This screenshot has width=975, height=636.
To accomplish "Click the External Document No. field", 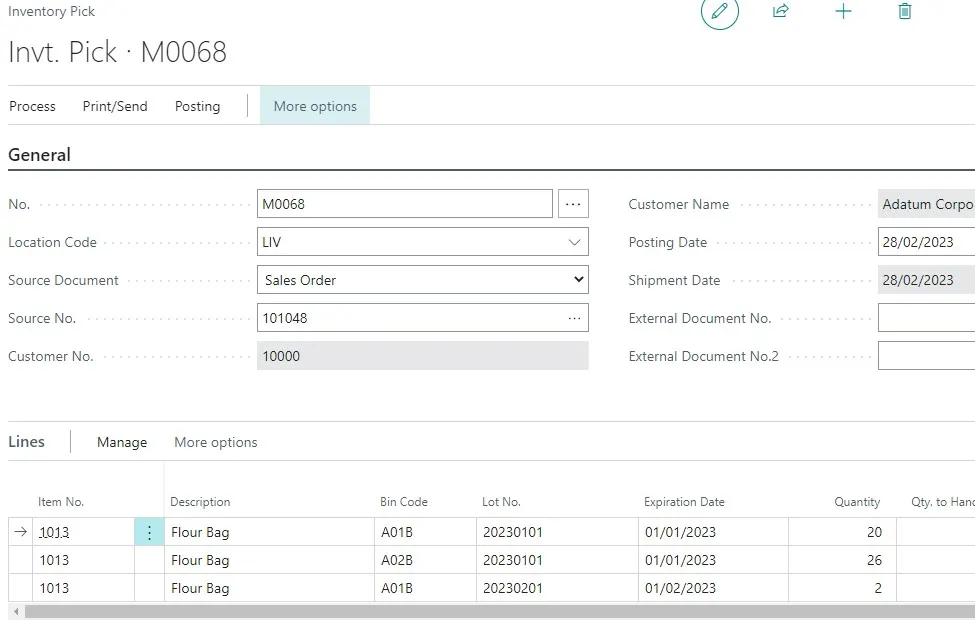I will 926,318.
